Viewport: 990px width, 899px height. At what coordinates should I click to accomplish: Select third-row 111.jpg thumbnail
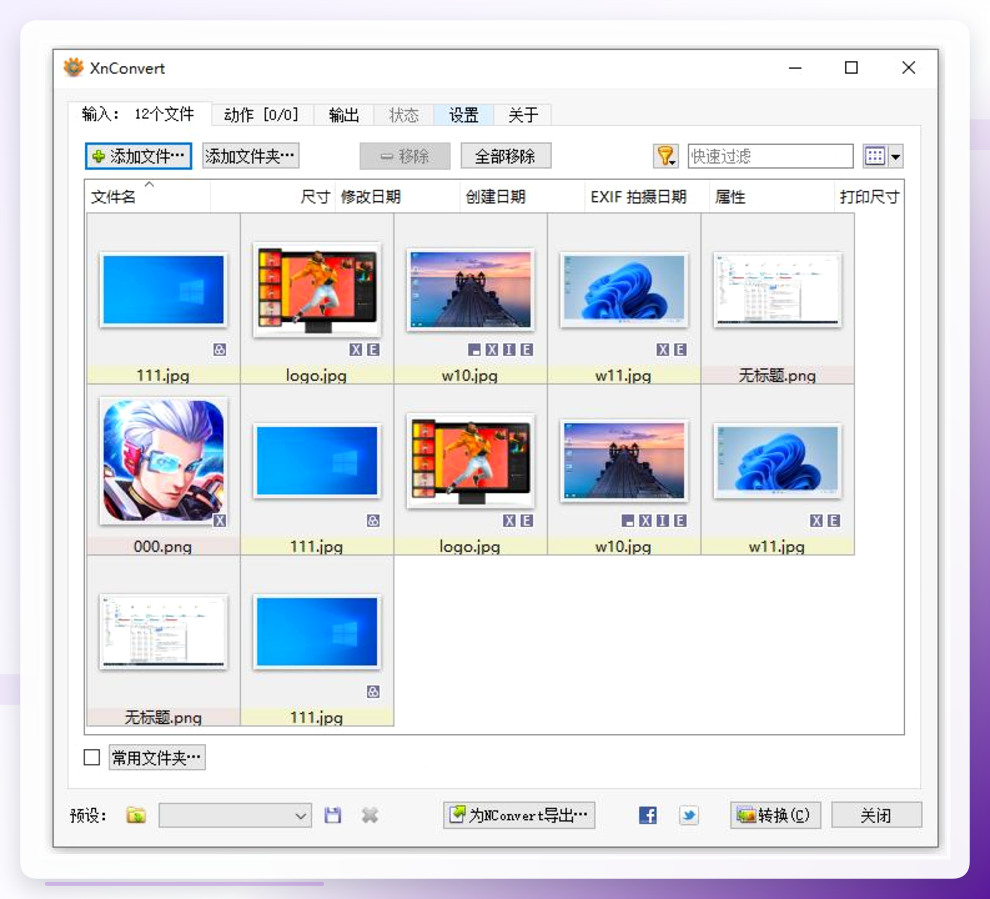click(x=316, y=632)
